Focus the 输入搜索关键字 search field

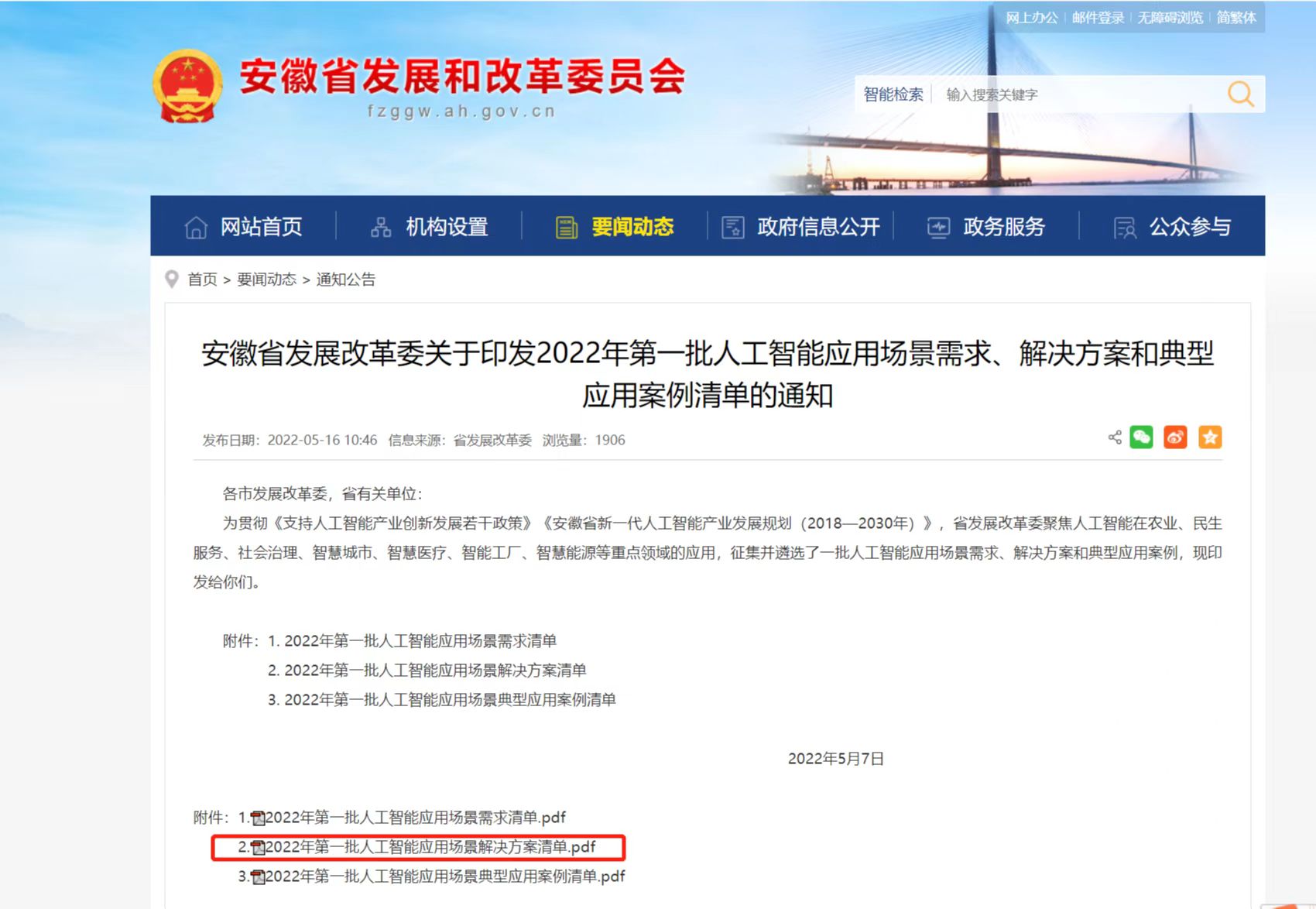[x=1076, y=94]
